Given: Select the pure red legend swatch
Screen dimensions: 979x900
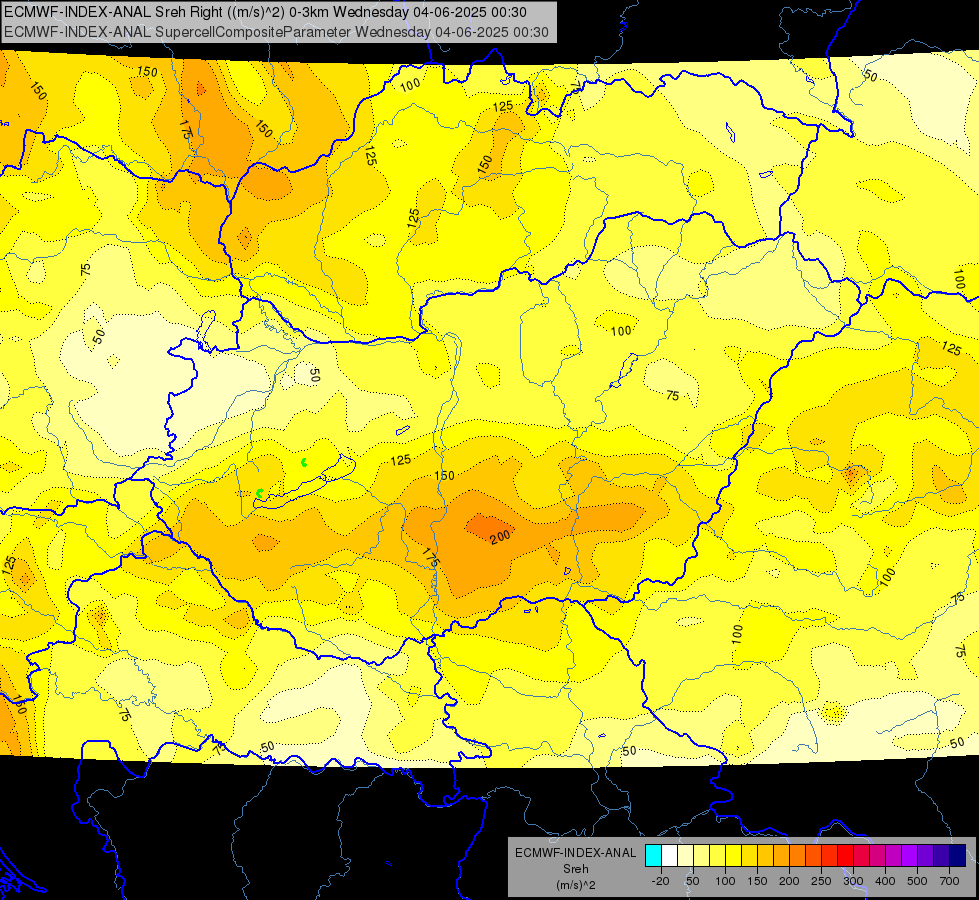Looking at the screenshot, I should pyautogui.click(x=846, y=855).
